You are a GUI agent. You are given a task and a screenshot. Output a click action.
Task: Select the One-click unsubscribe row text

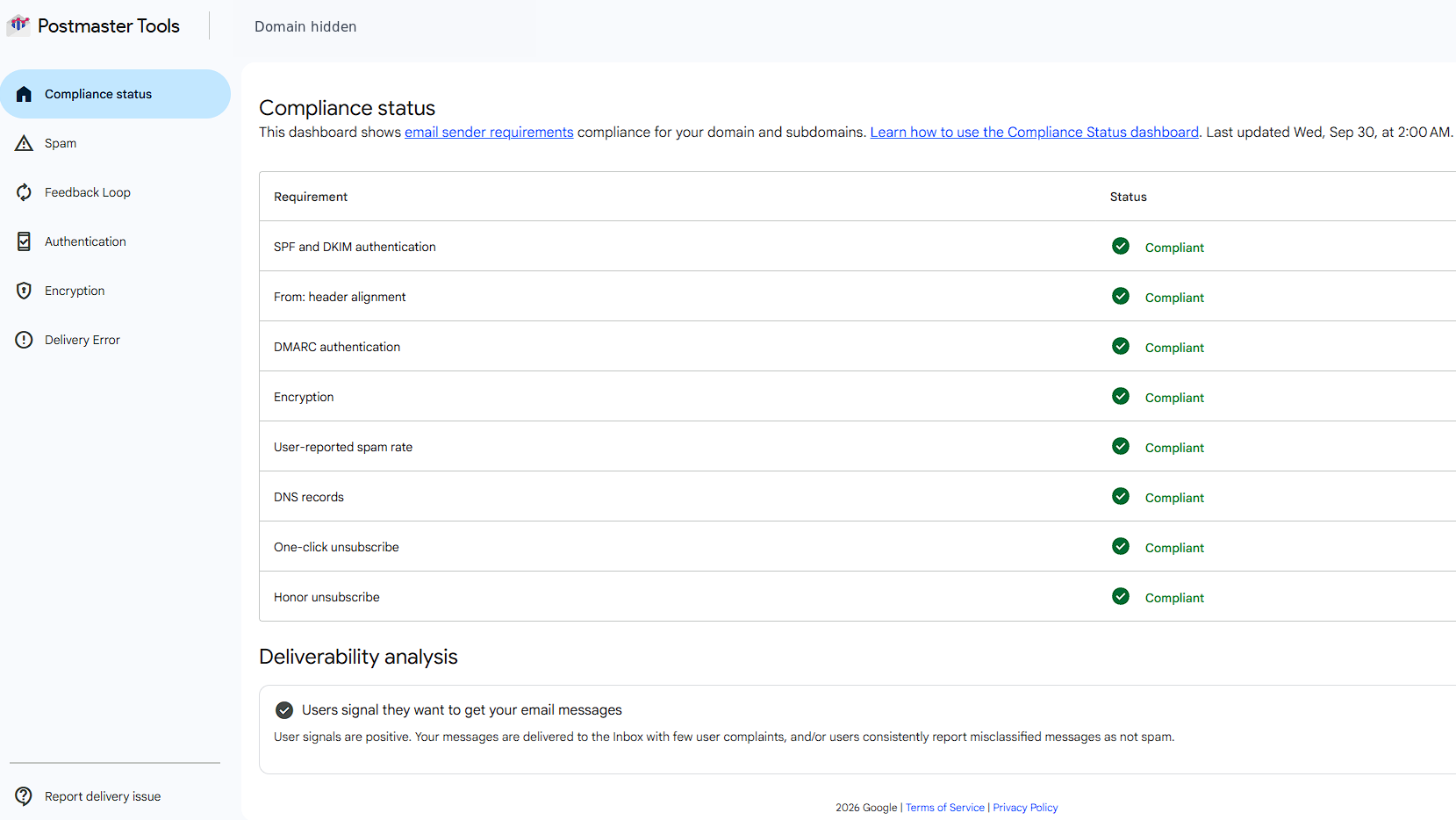point(336,547)
